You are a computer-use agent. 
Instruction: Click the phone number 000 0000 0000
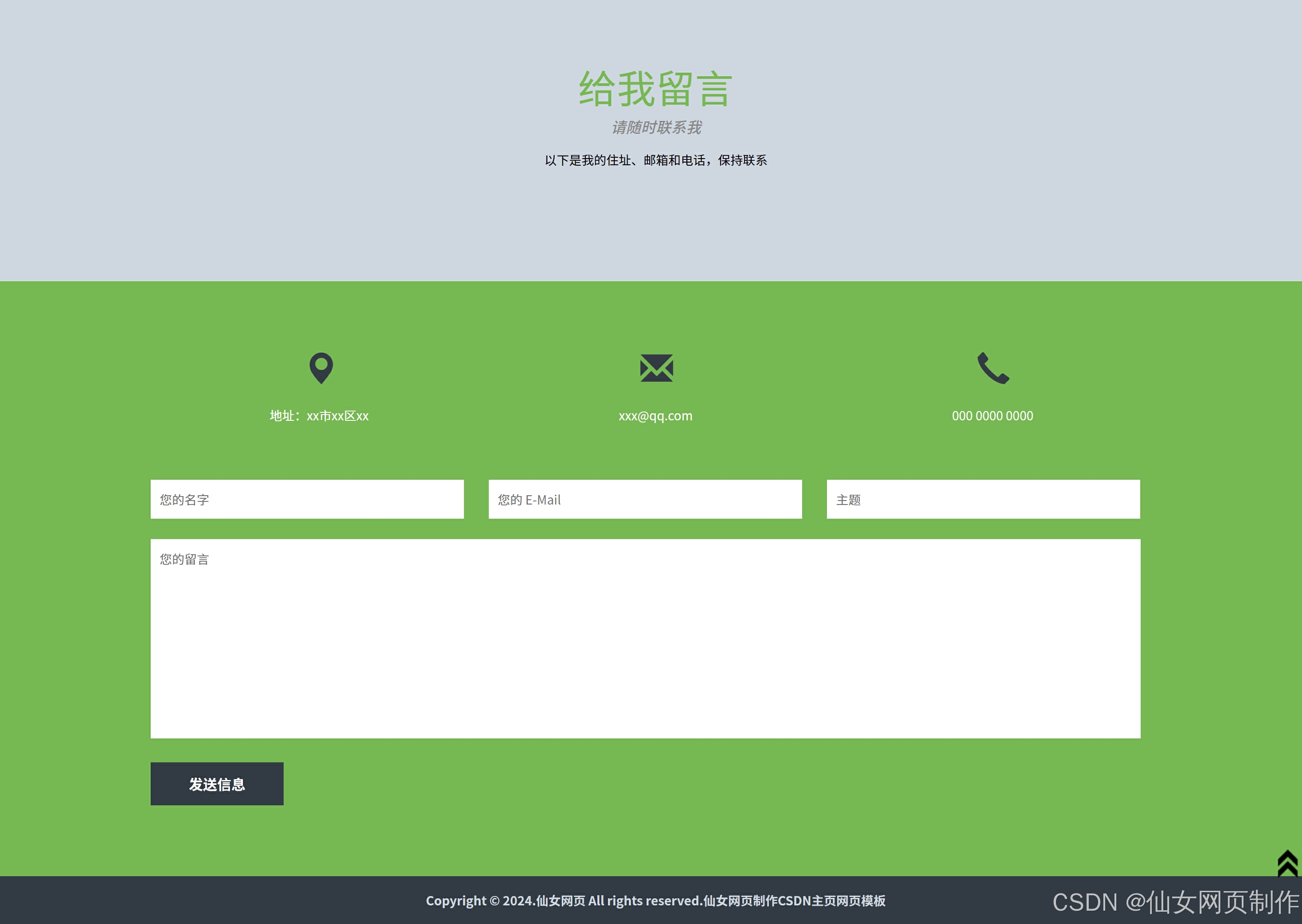992,415
